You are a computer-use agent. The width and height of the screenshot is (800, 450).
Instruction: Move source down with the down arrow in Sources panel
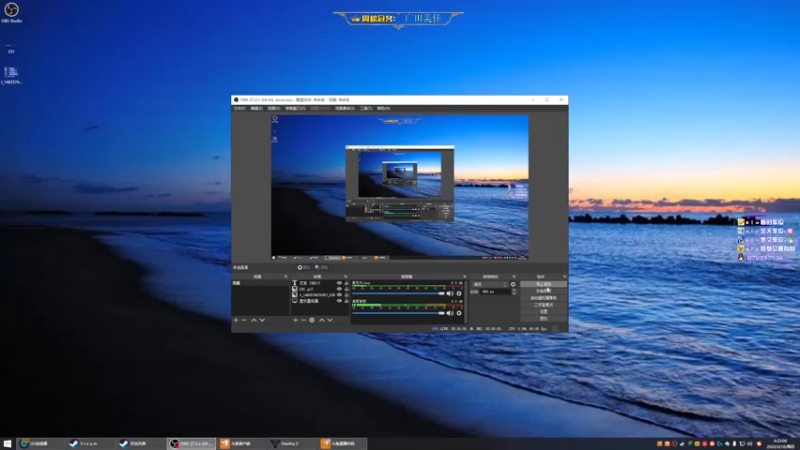tap(330, 320)
